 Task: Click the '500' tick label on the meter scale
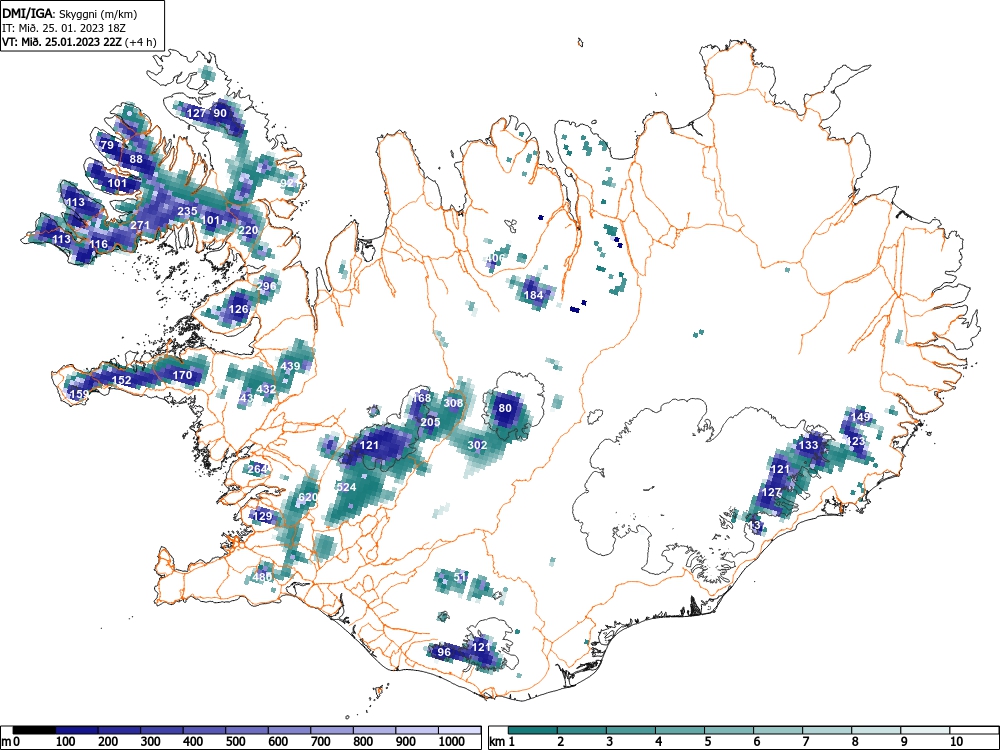(x=236, y=741)
